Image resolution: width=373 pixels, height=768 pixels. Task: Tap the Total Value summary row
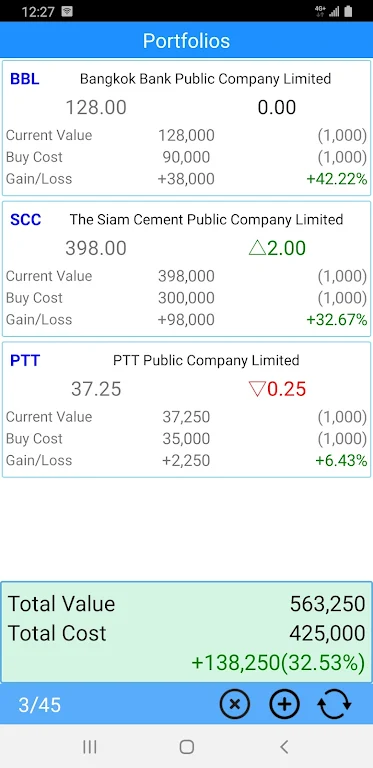[186, 604]
